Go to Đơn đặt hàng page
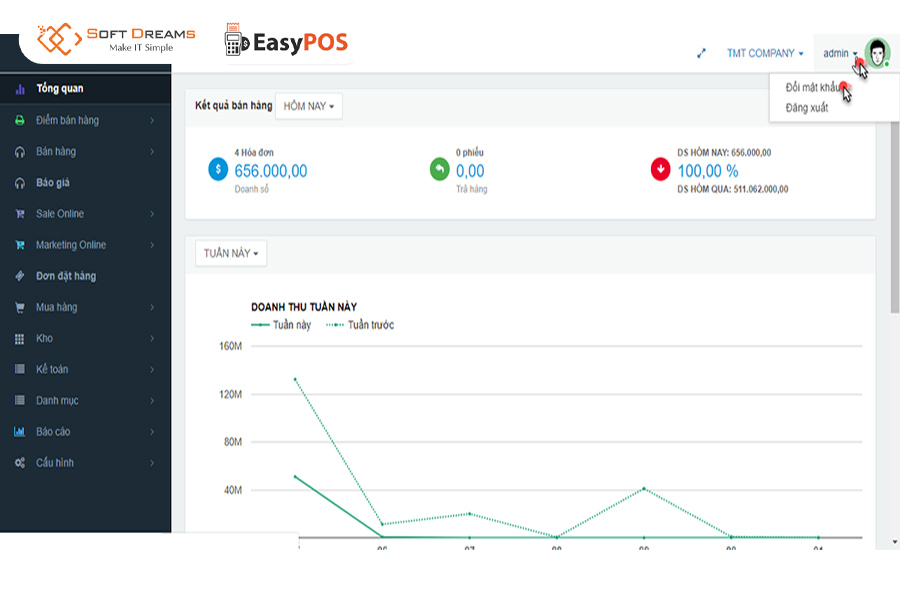The width and height of the screenshot is (900, 600). click(66, 276)
